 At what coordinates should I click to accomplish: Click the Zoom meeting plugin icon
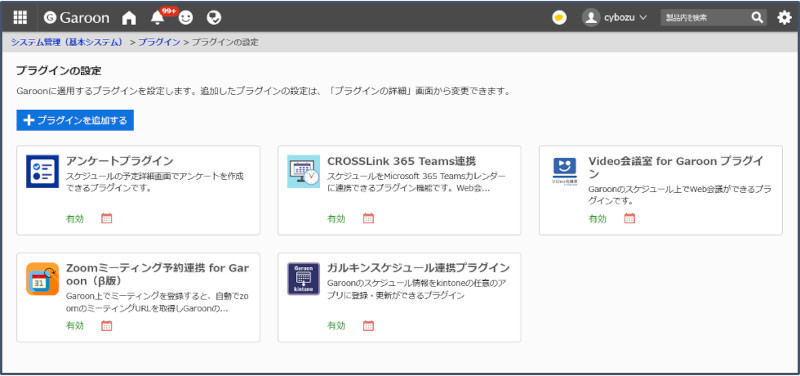[x=42, y=279]
